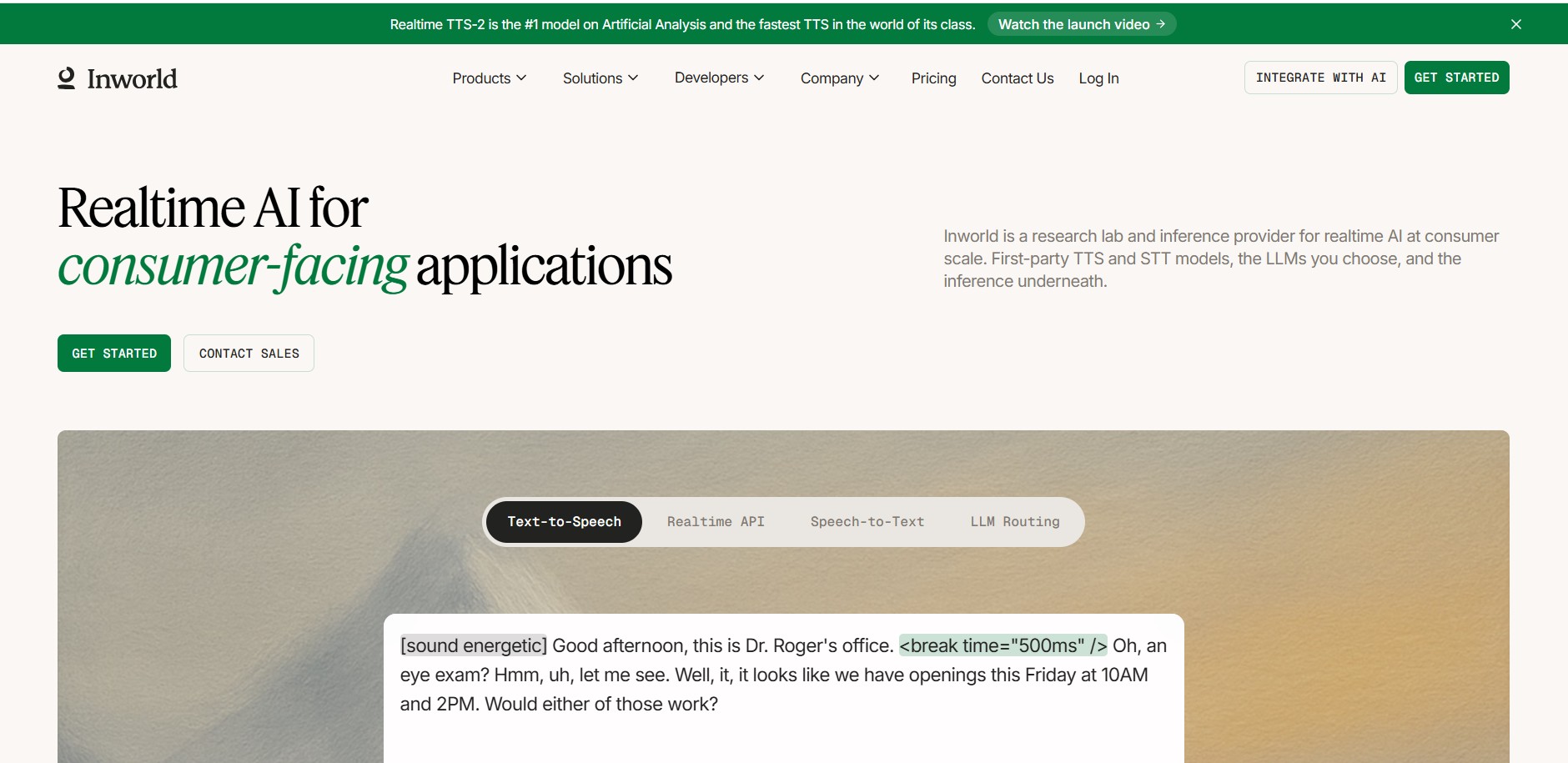Click the Realtime TTS-2 announcement text

click(682, 24)
